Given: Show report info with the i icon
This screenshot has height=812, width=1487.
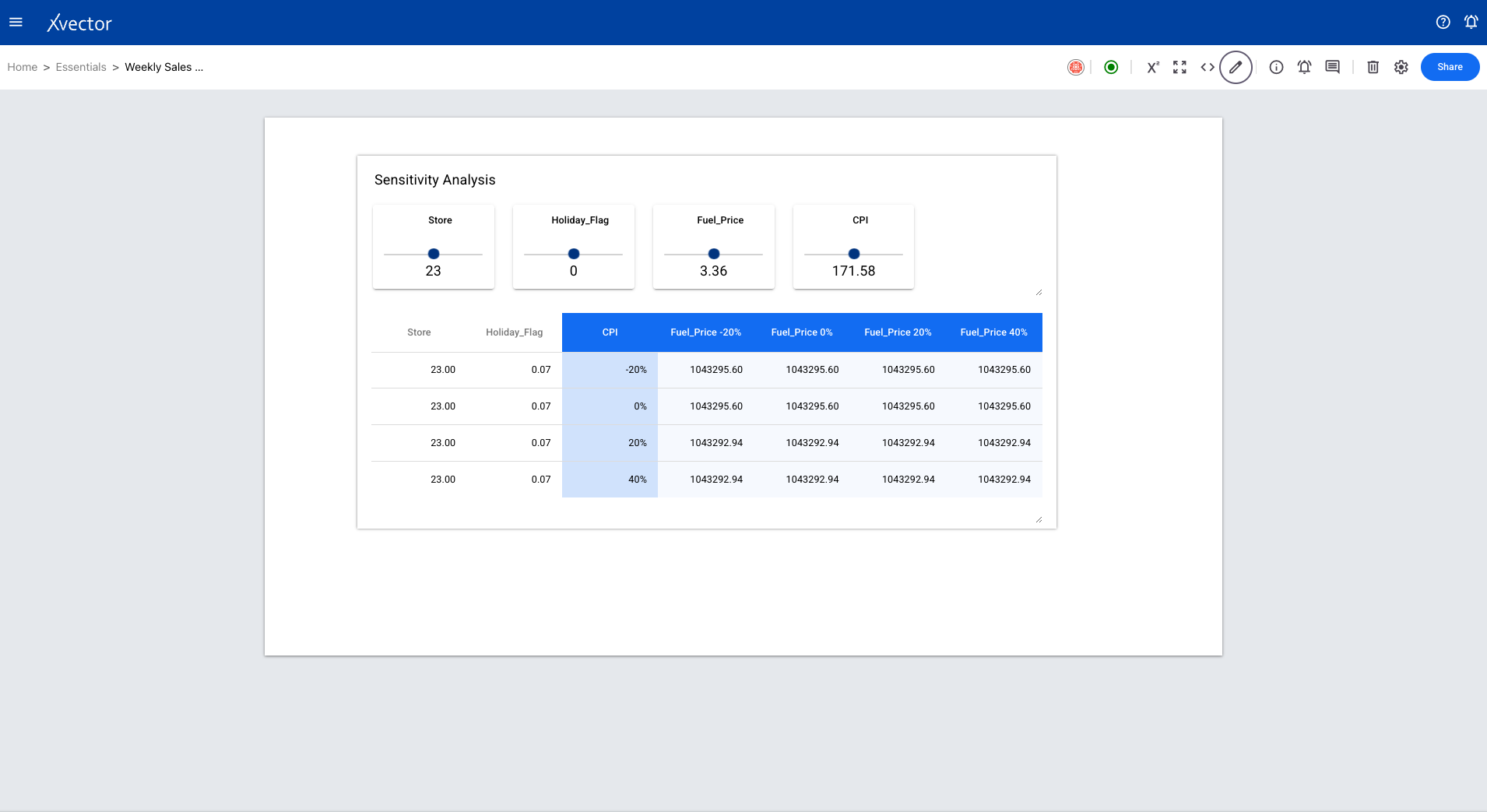Looking at the screenshot, I should coord(1276,67).
